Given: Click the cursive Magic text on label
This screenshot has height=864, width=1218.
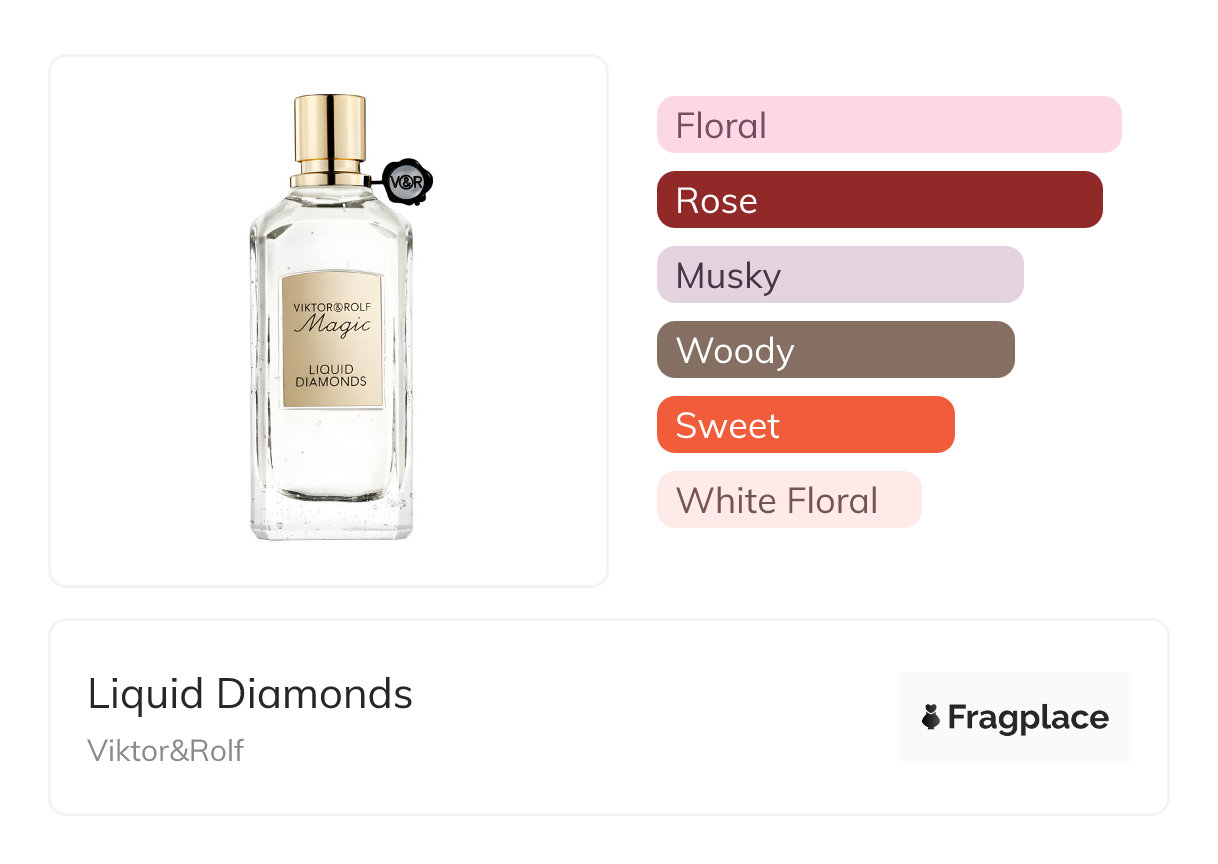Looking at the screenshot, I should pos(332,325).
